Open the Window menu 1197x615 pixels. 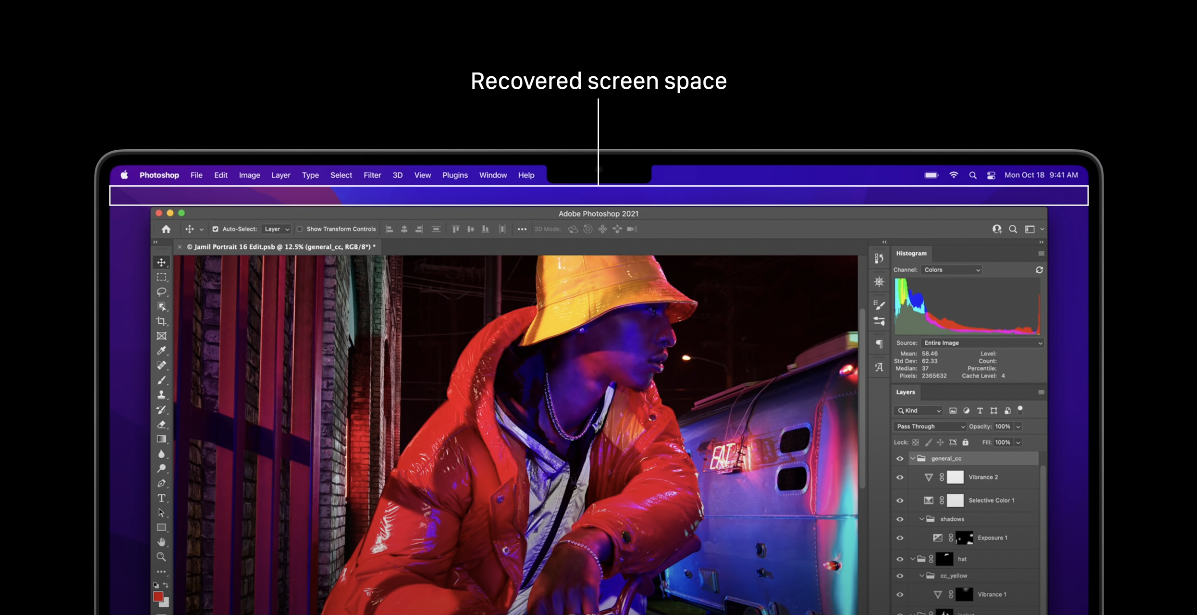[493, 175]
